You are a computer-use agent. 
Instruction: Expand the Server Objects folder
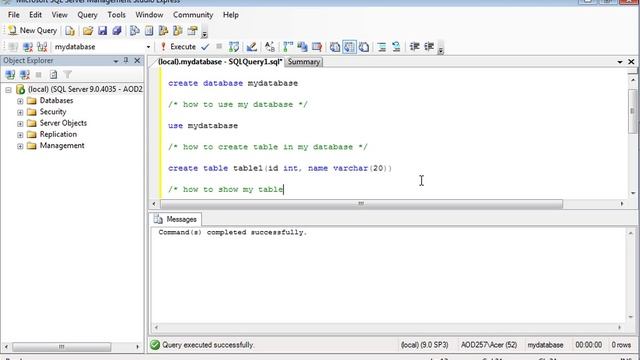[20, 123]
